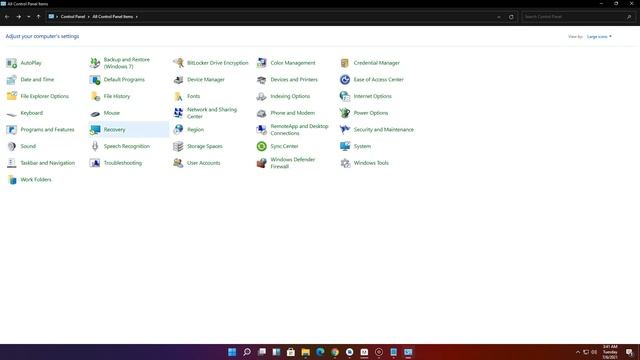Go forward with the forward arrow
The width and height of the screenshot is (640, 360).
coord(18,17)
